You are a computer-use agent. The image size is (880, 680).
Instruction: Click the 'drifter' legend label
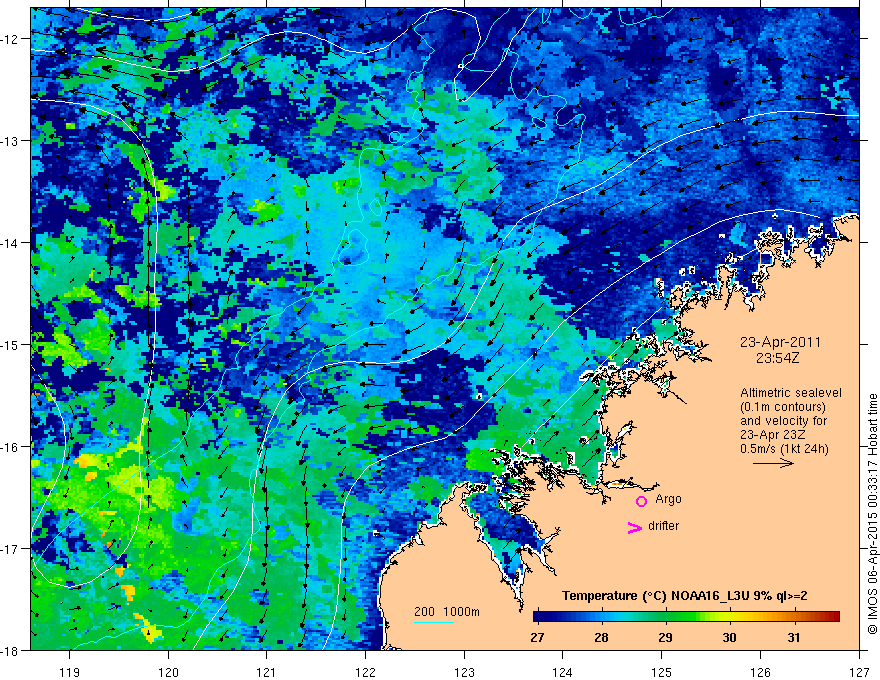pos(663,526)
